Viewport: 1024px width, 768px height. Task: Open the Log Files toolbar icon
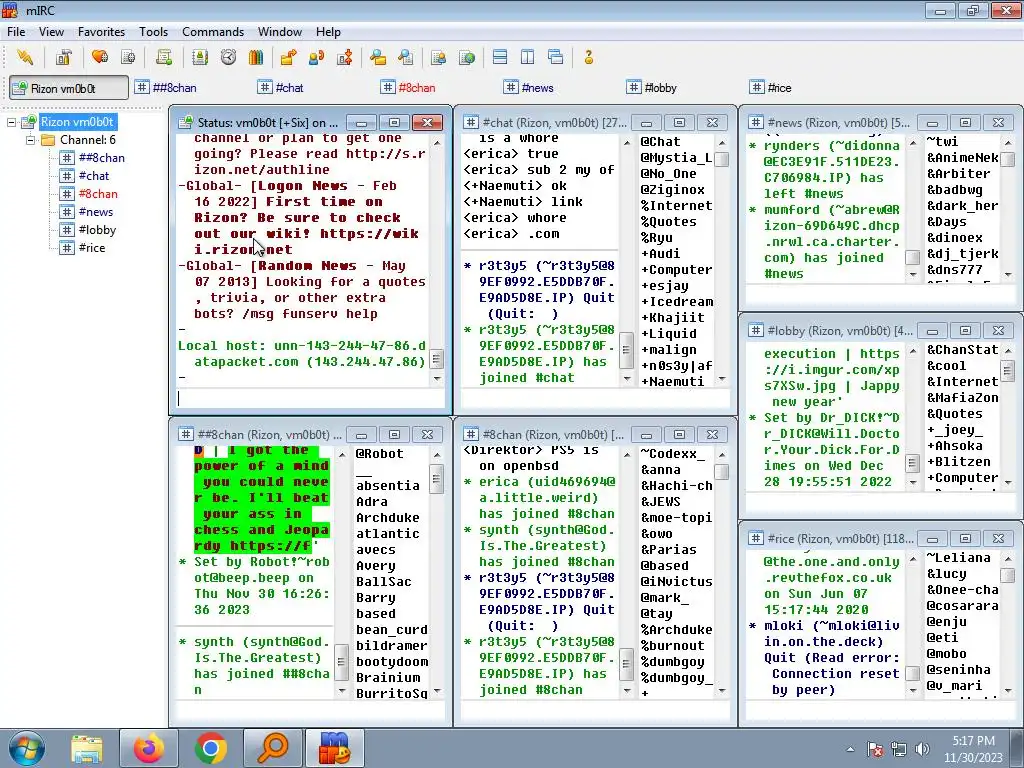click(406, 57)
